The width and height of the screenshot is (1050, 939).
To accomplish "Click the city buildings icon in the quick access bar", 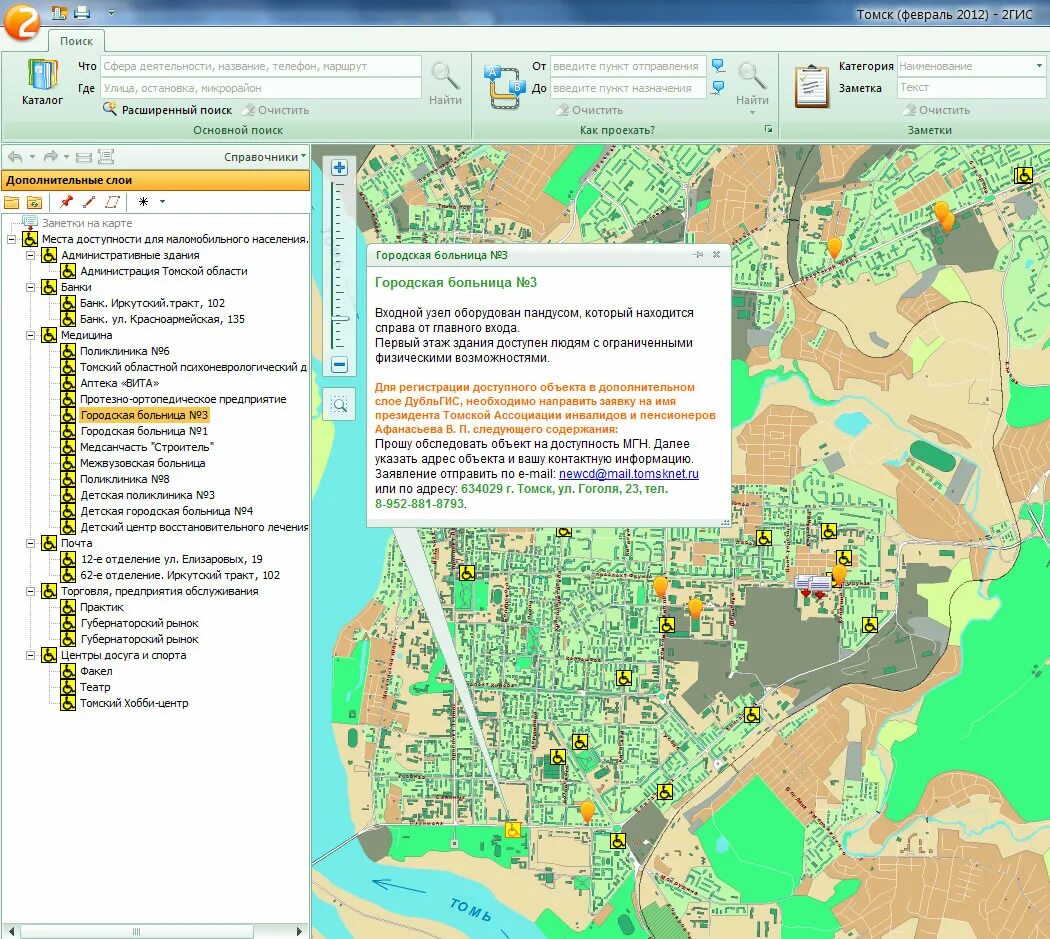I will 59,12.
